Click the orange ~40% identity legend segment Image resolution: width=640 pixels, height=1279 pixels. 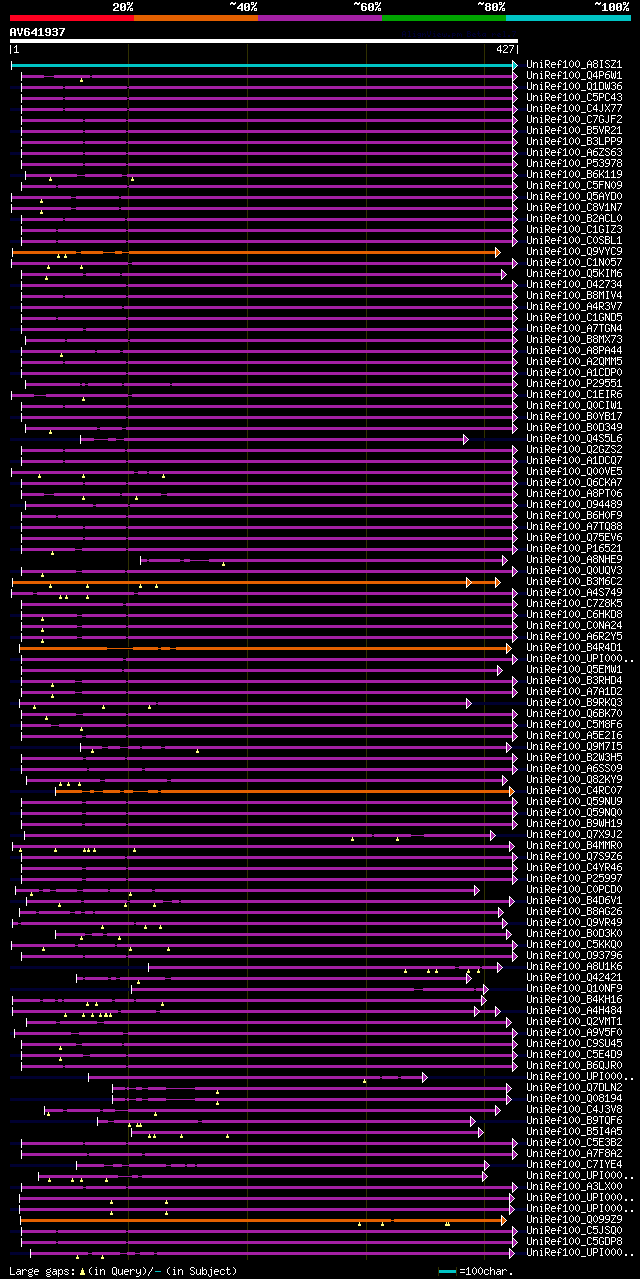[x=195, y=18]
